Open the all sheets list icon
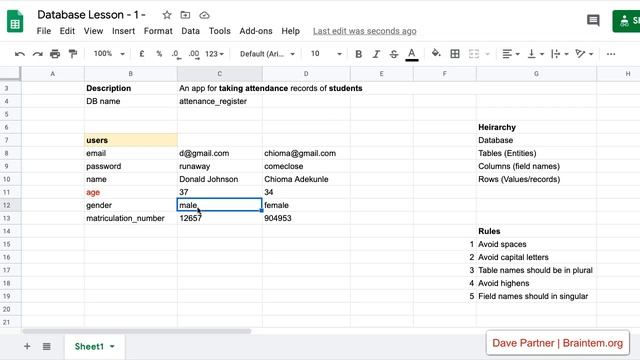Screen dimensions: 640x360 [47, 347]
